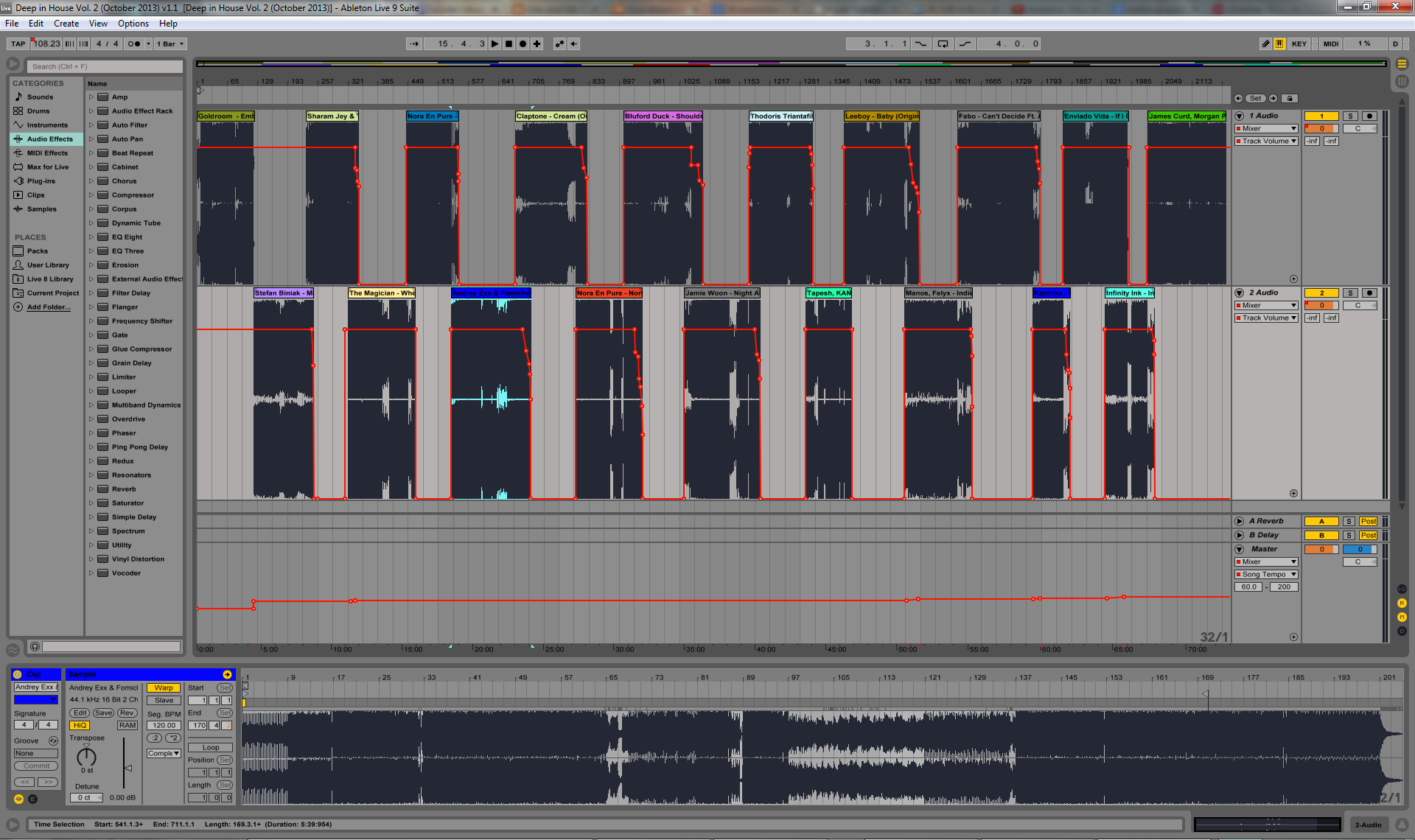Toggle the Punch-Out switch
The height and width of the screenshot is (840, 1415).
click(x=965, y=44)
